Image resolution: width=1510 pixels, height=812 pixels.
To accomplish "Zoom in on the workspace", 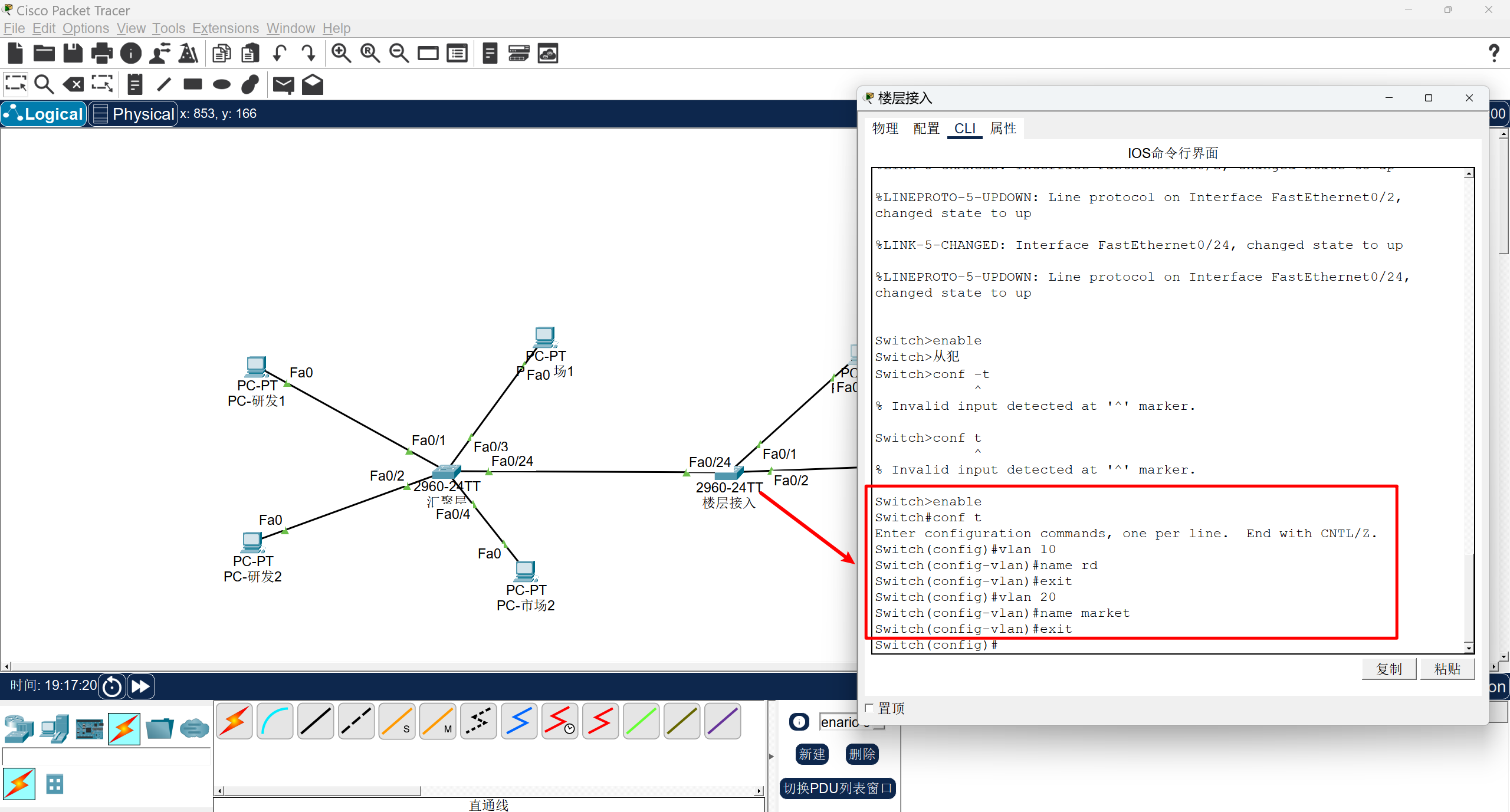I will pos(341,53).
